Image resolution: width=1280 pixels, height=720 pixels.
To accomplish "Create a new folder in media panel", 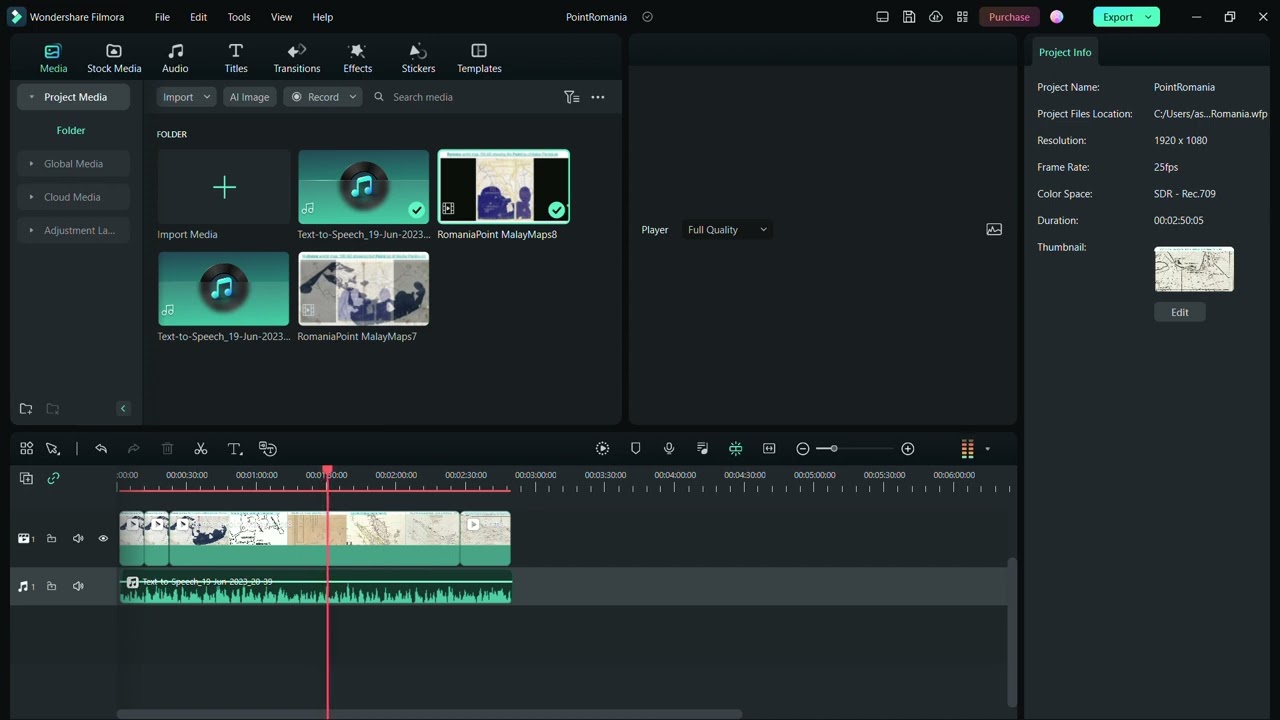I will [26, 409].
